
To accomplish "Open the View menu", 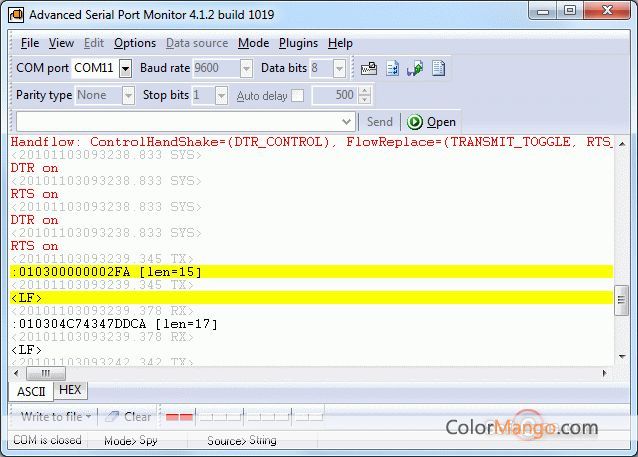I will [x=61, y=43].
